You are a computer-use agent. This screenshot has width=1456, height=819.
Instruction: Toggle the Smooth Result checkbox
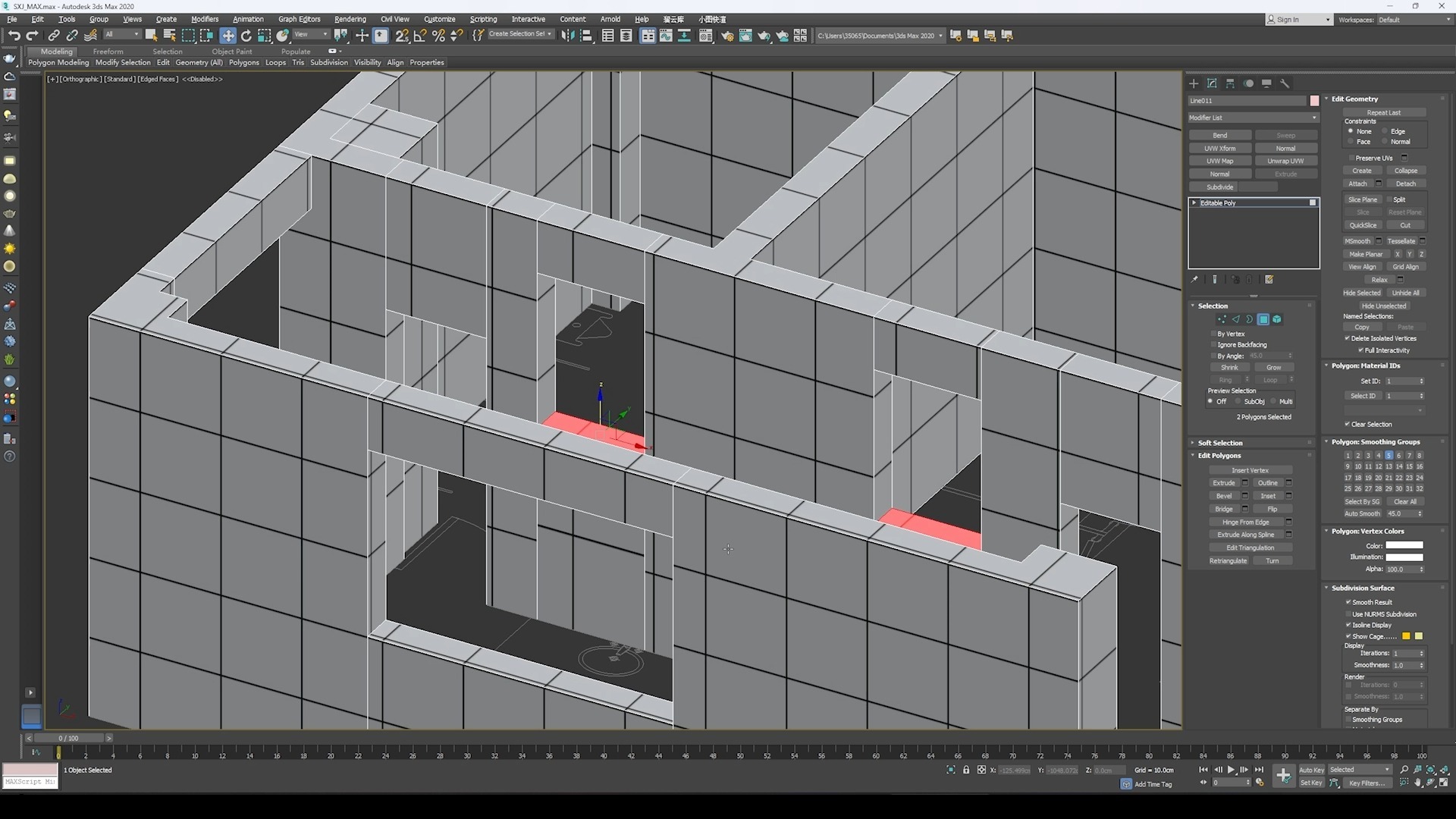[x=1348, y=602]
